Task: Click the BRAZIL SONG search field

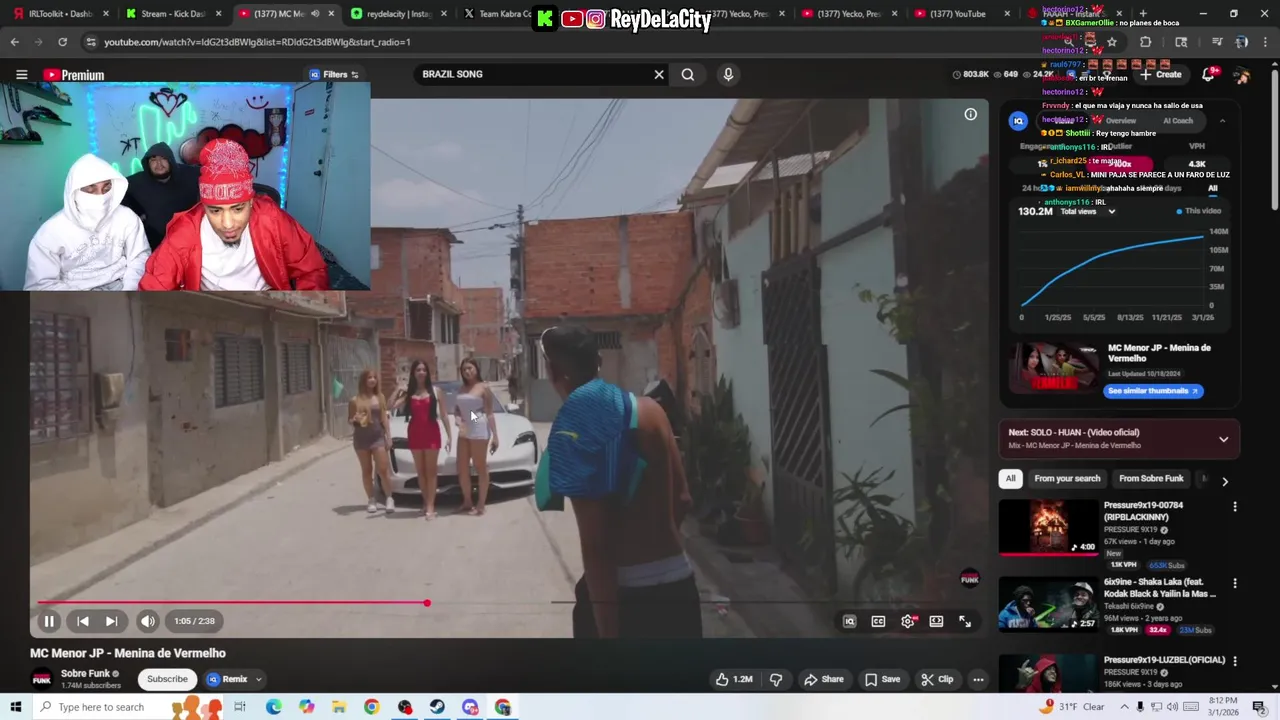Action: click(x=530, y=74)
